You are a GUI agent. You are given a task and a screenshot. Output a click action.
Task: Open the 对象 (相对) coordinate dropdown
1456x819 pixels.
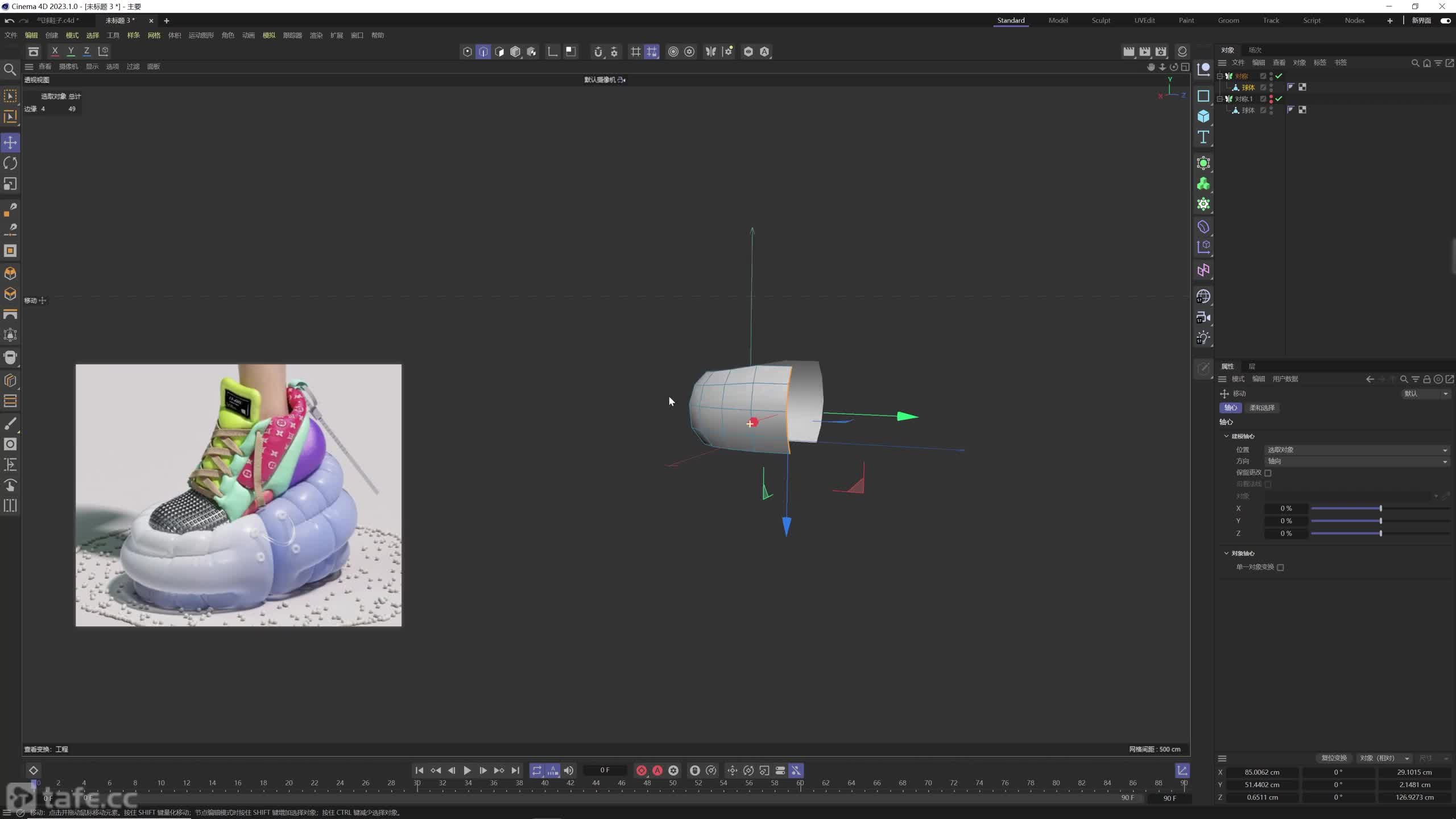tap(1384, 758)
